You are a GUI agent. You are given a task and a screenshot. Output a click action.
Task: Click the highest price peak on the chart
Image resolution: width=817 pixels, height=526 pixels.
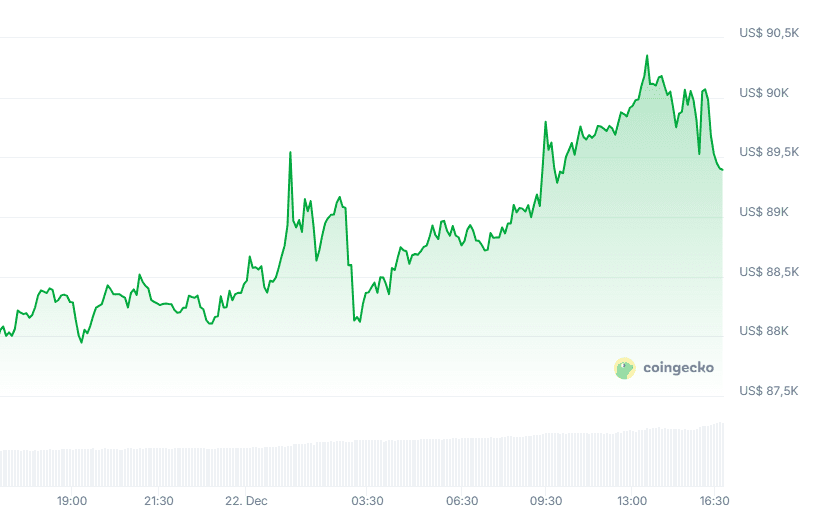point(647,56)
